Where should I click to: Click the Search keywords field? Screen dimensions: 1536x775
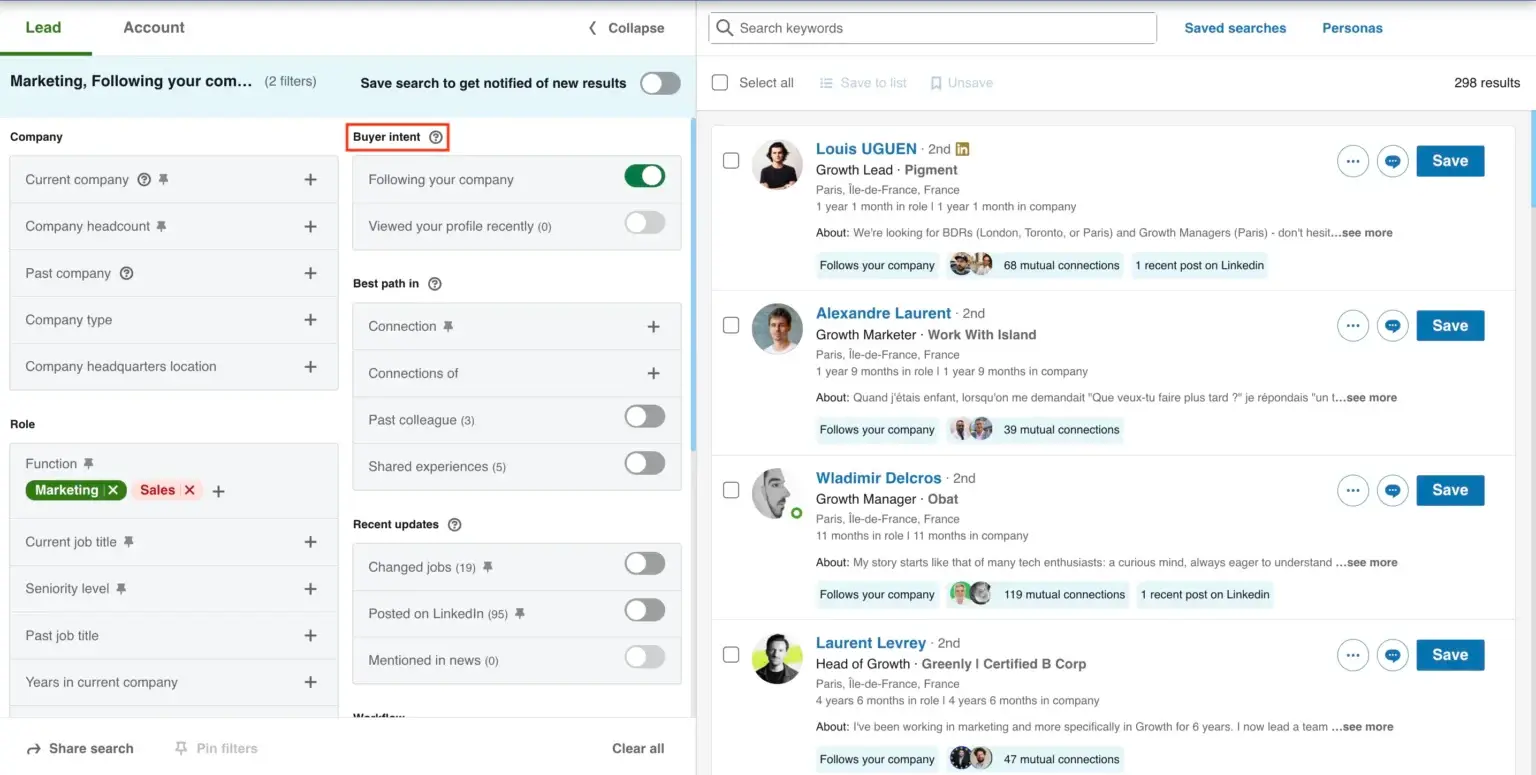tap(933, 28)
